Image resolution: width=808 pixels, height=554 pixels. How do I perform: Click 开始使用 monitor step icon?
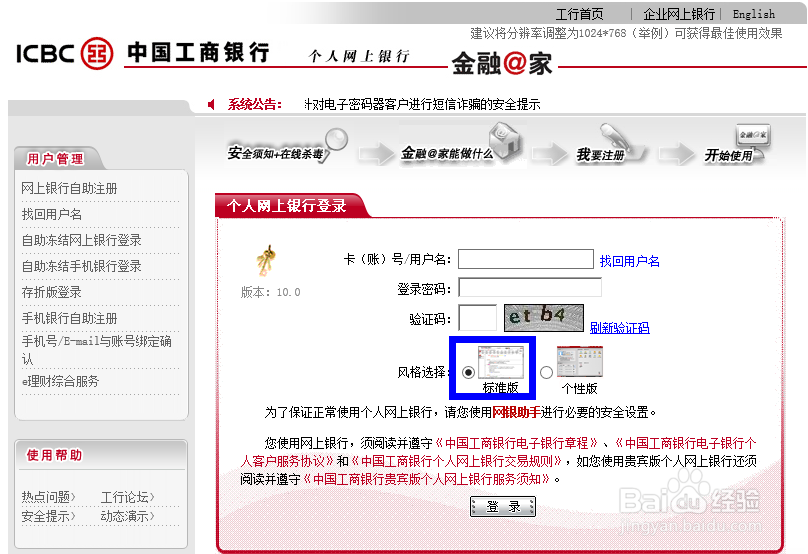(x=737, y=145)
